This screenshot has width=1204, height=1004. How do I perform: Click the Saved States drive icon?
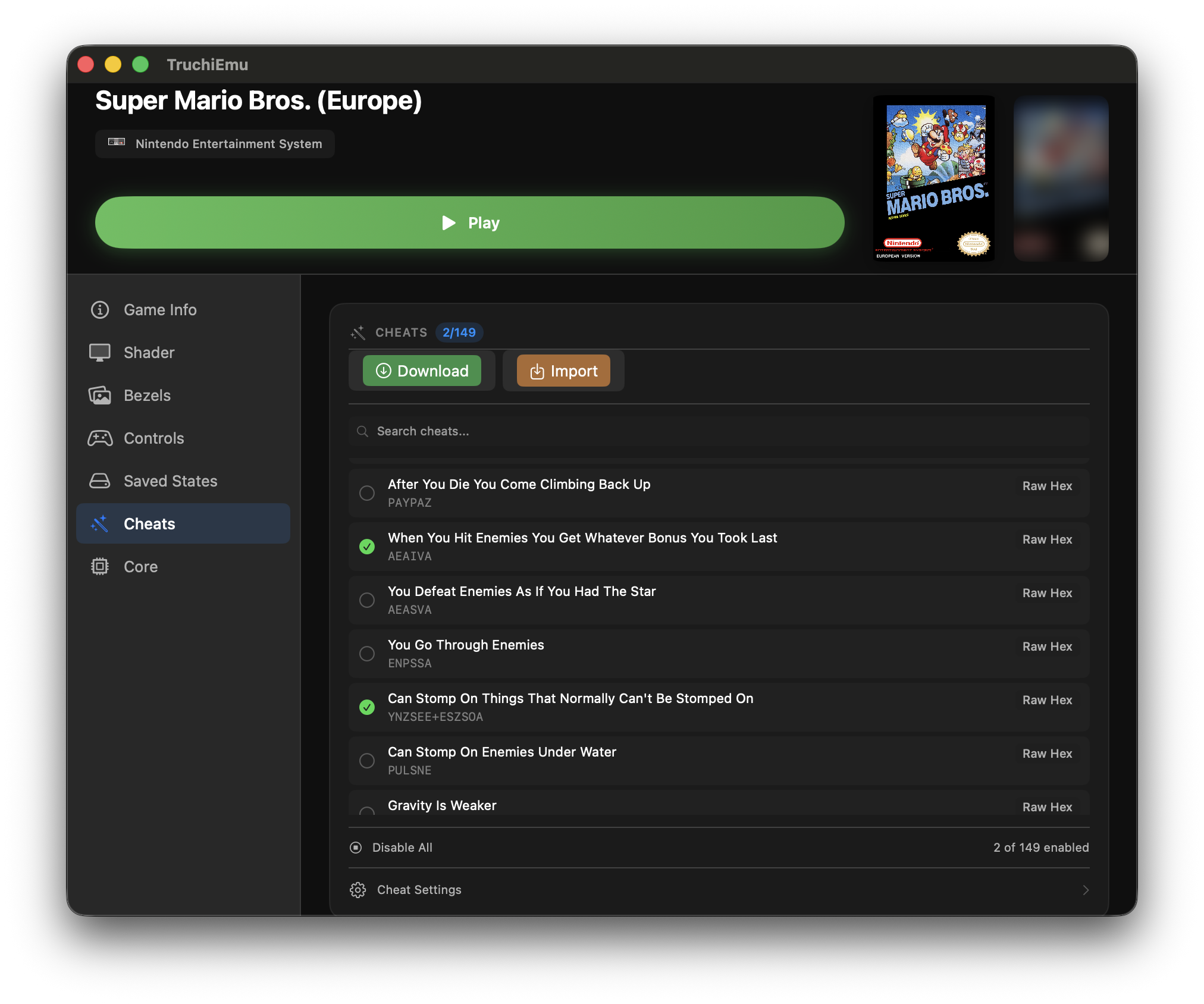[100, 481]
